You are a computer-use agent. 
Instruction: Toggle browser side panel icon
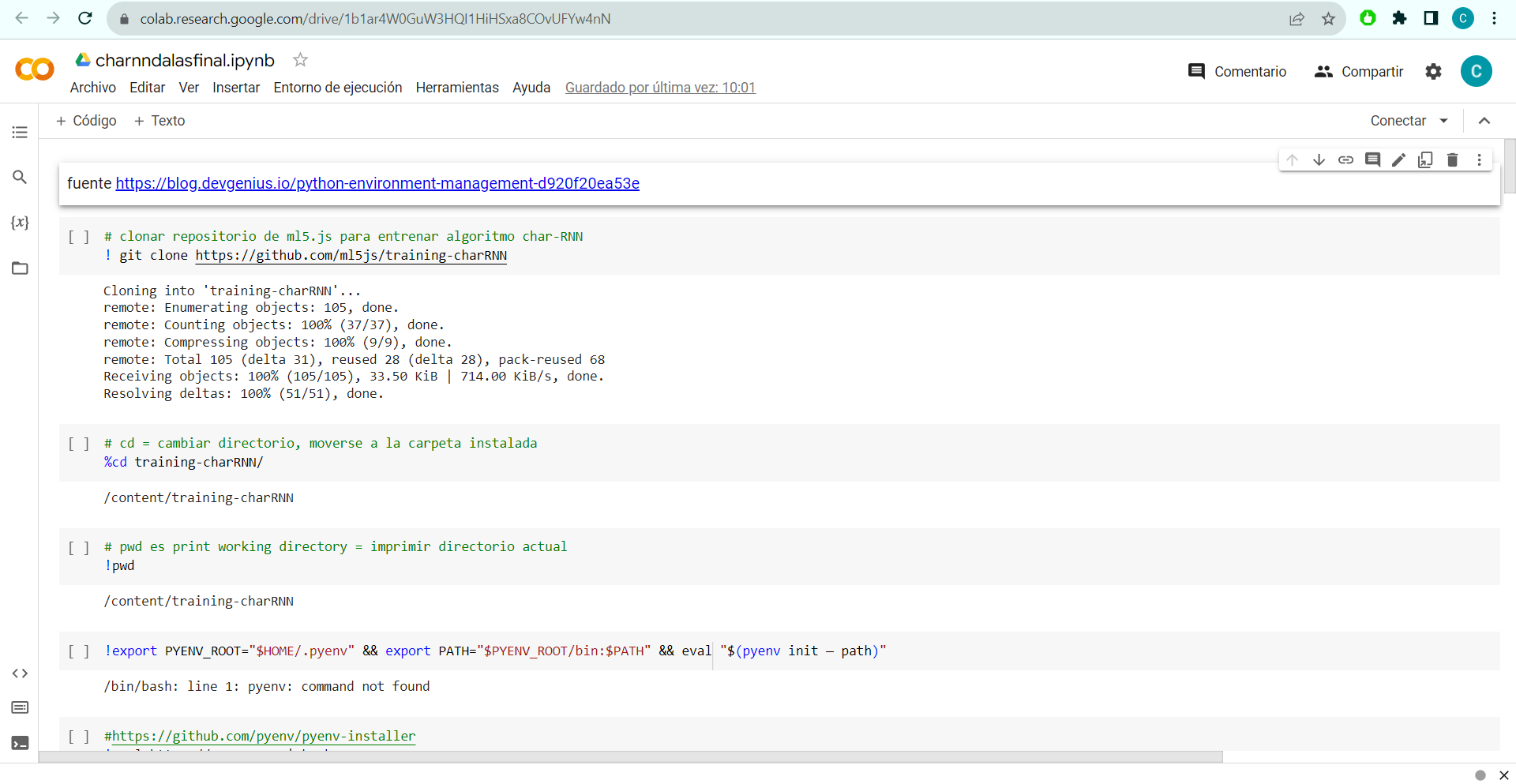[x=1431, y=18]
